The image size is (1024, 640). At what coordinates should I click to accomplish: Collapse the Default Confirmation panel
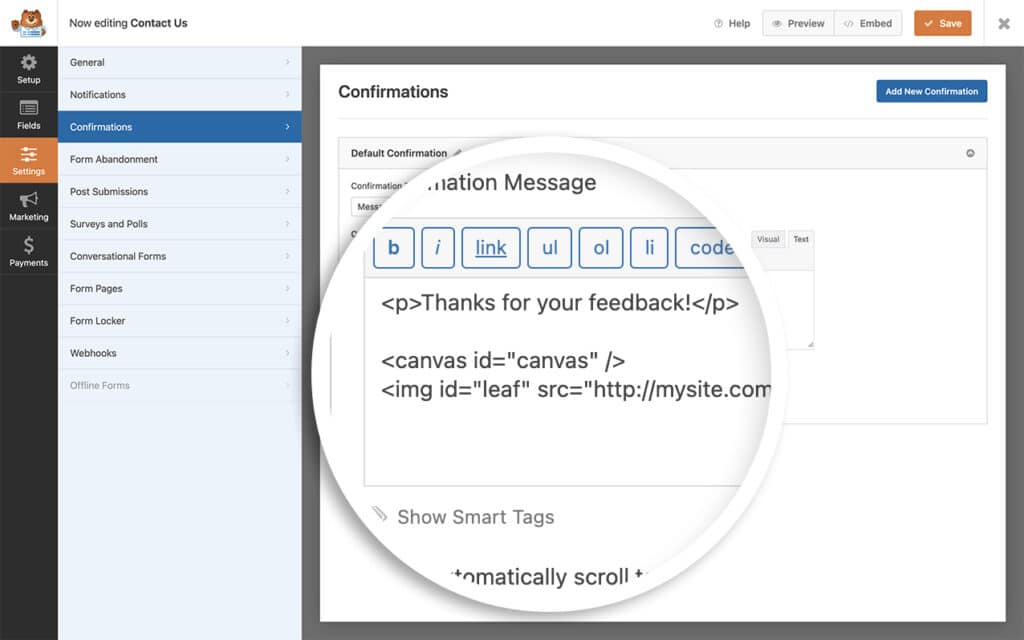pos(970,153)
